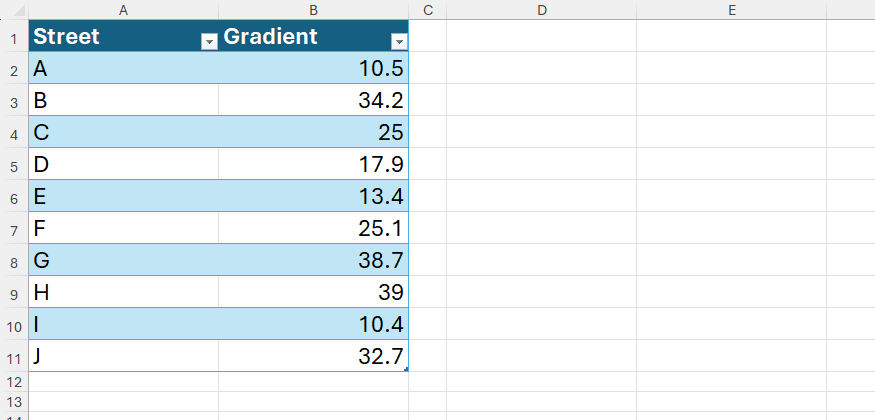The height and width of the screenshot is (420, 875).
Task: Select row 1 header
Action: [x=14, y=37]
